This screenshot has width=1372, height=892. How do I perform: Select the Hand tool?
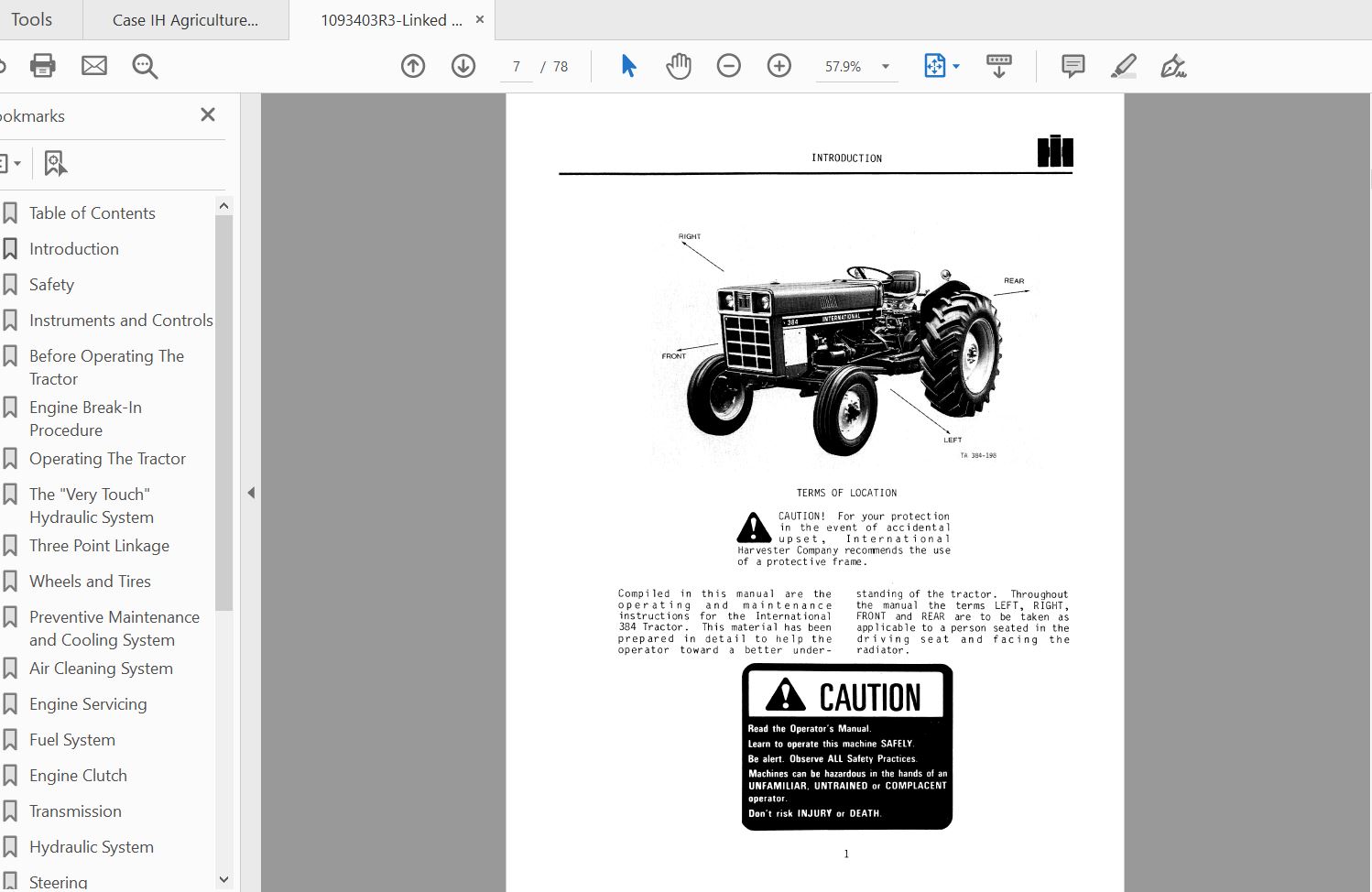pos(679,66)
